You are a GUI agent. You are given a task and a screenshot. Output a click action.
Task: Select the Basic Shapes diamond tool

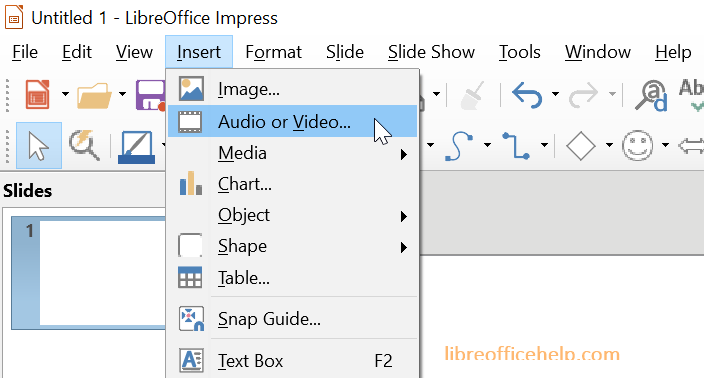coord(581,145)
